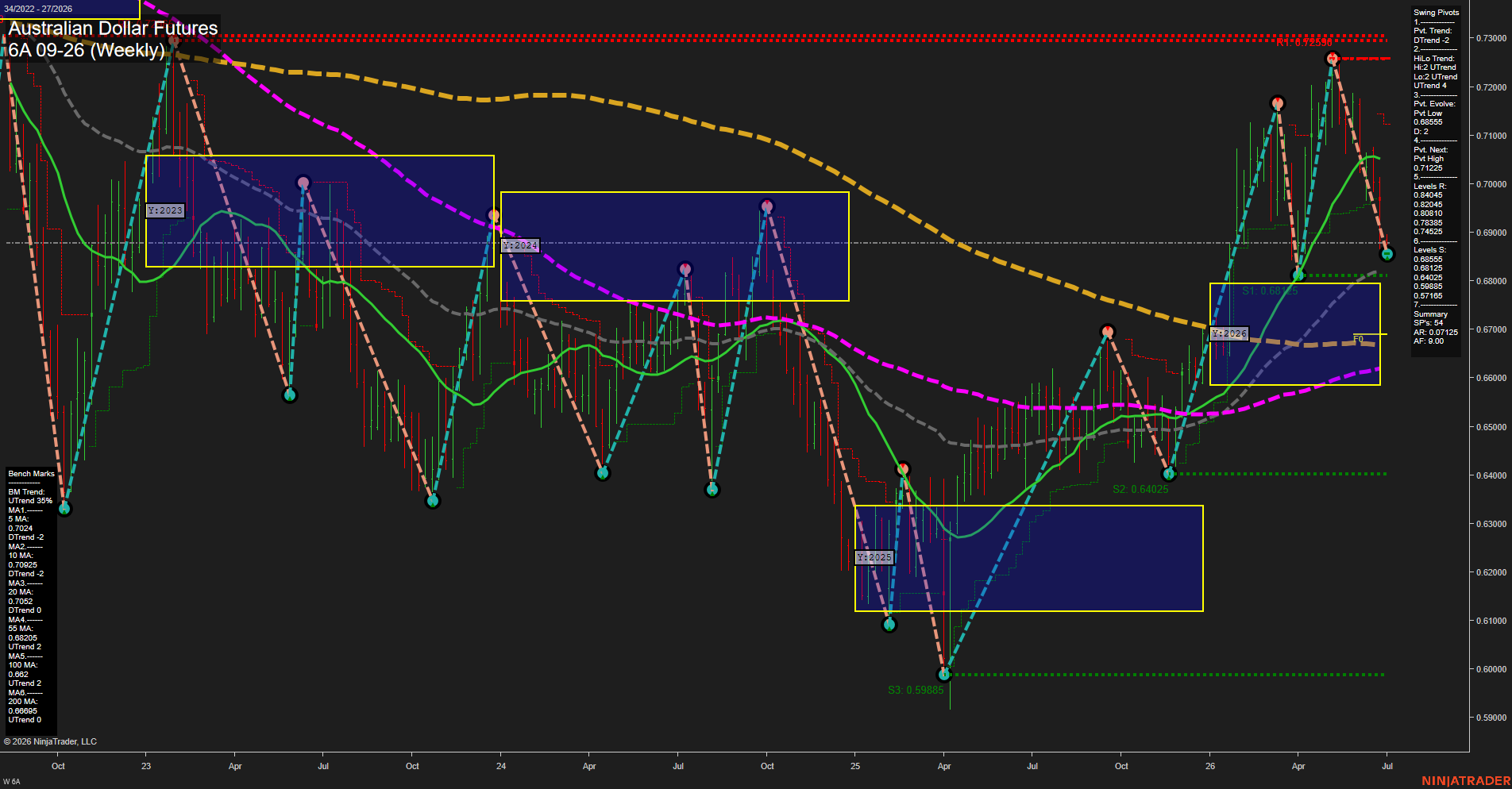The image size is (1512, 789).
Task: Click the F0 marker in the 2026 box
Action: click(x=1358, y=339)
